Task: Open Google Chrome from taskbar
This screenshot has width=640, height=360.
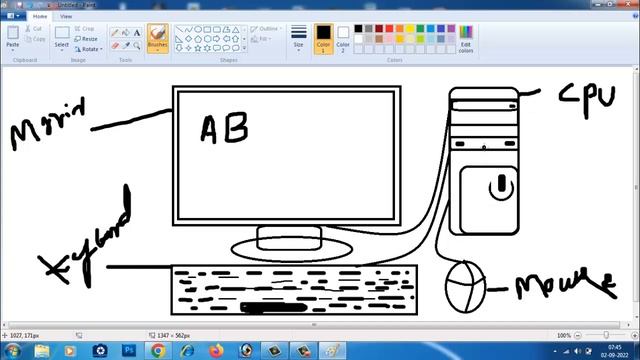Action: [x=158, y=351]
